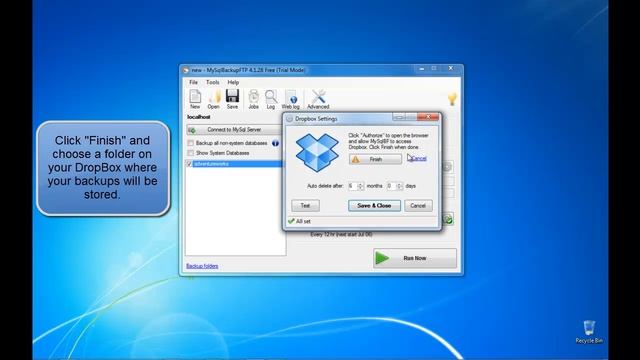
Task: Click the Cancel button beside Save & Close
Action: point(418,206)
